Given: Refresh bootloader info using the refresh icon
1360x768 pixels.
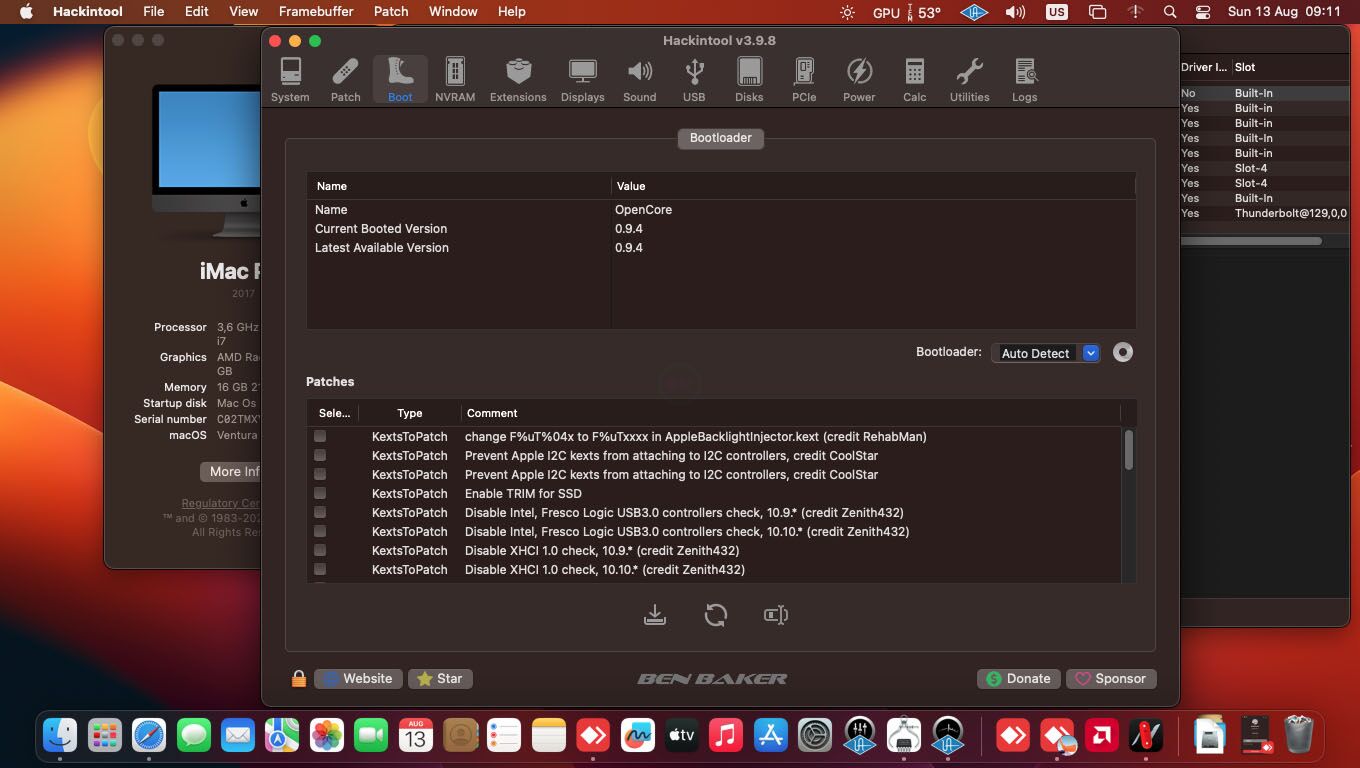Looking at the screenshot, I should (x=716, y=614).
